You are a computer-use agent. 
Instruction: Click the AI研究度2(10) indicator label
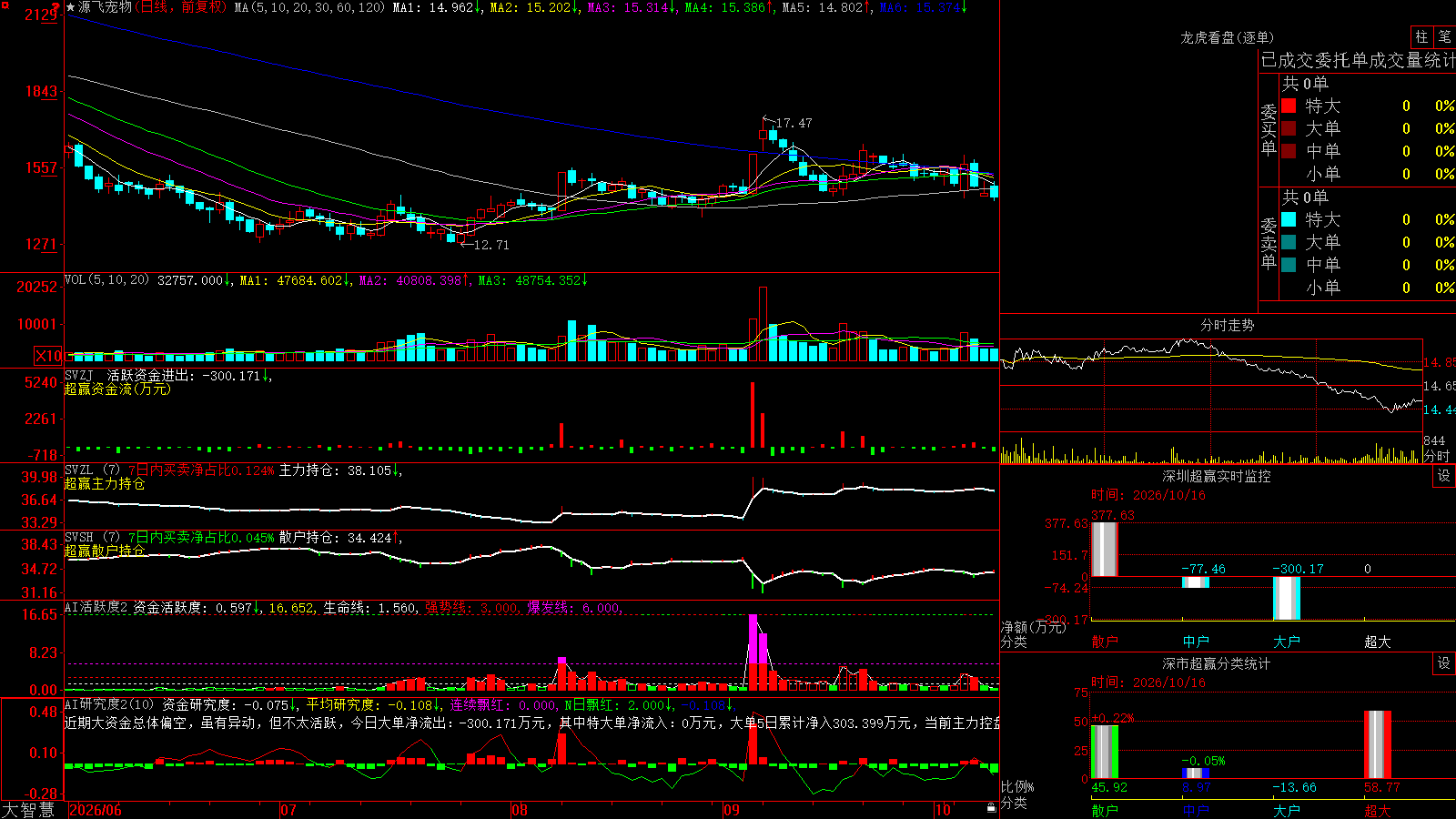click(x=109, y=704)
